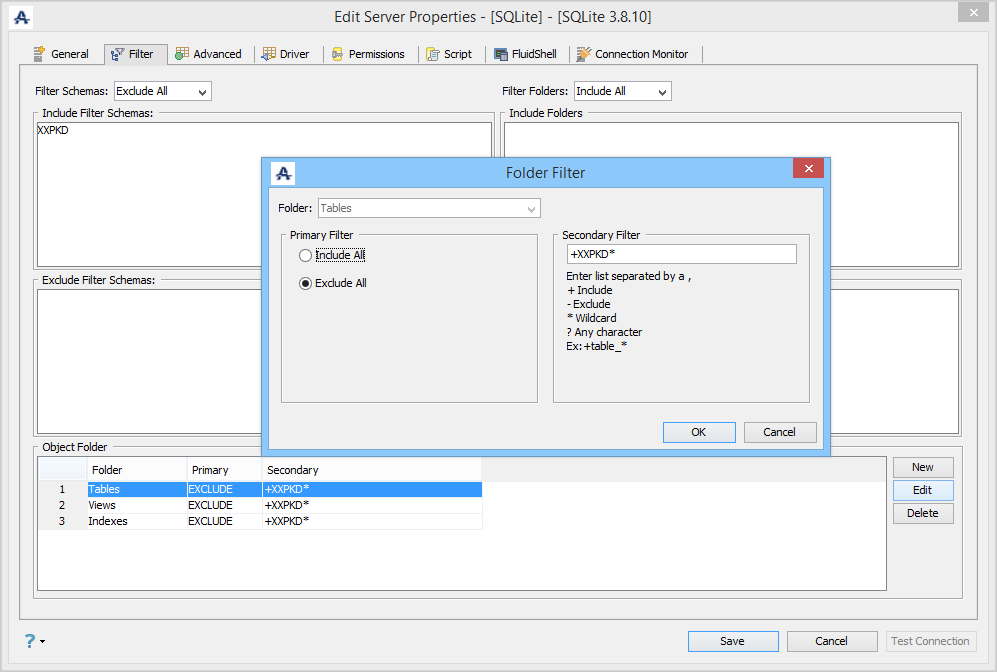
Task: Click the Save button
Action: point(732,641)
